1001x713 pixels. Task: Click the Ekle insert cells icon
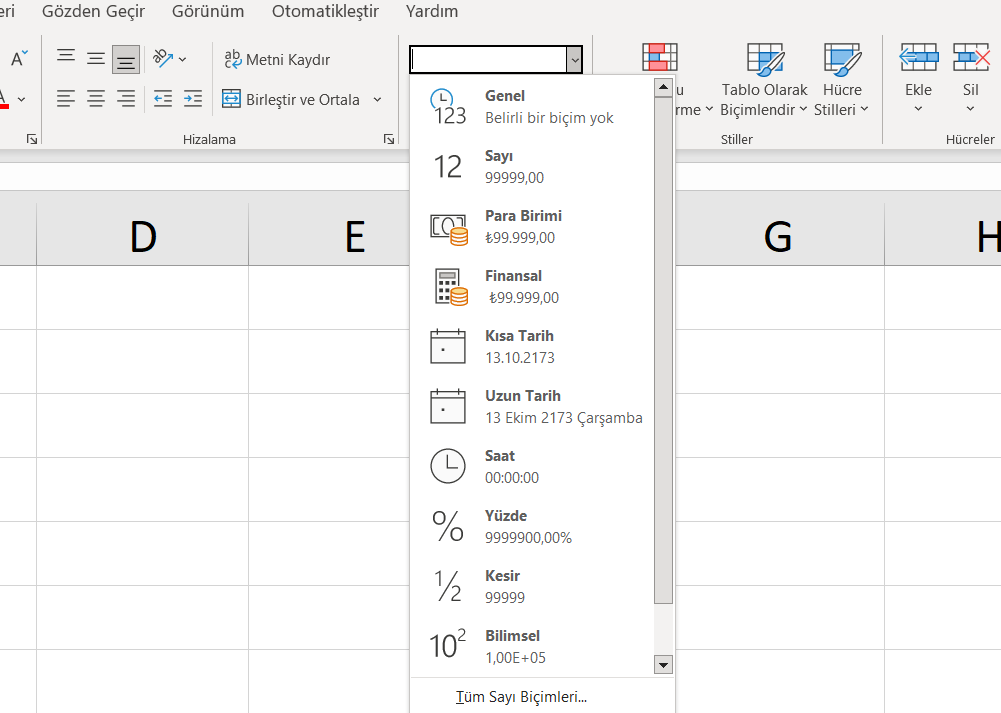(x=919, y=57)
